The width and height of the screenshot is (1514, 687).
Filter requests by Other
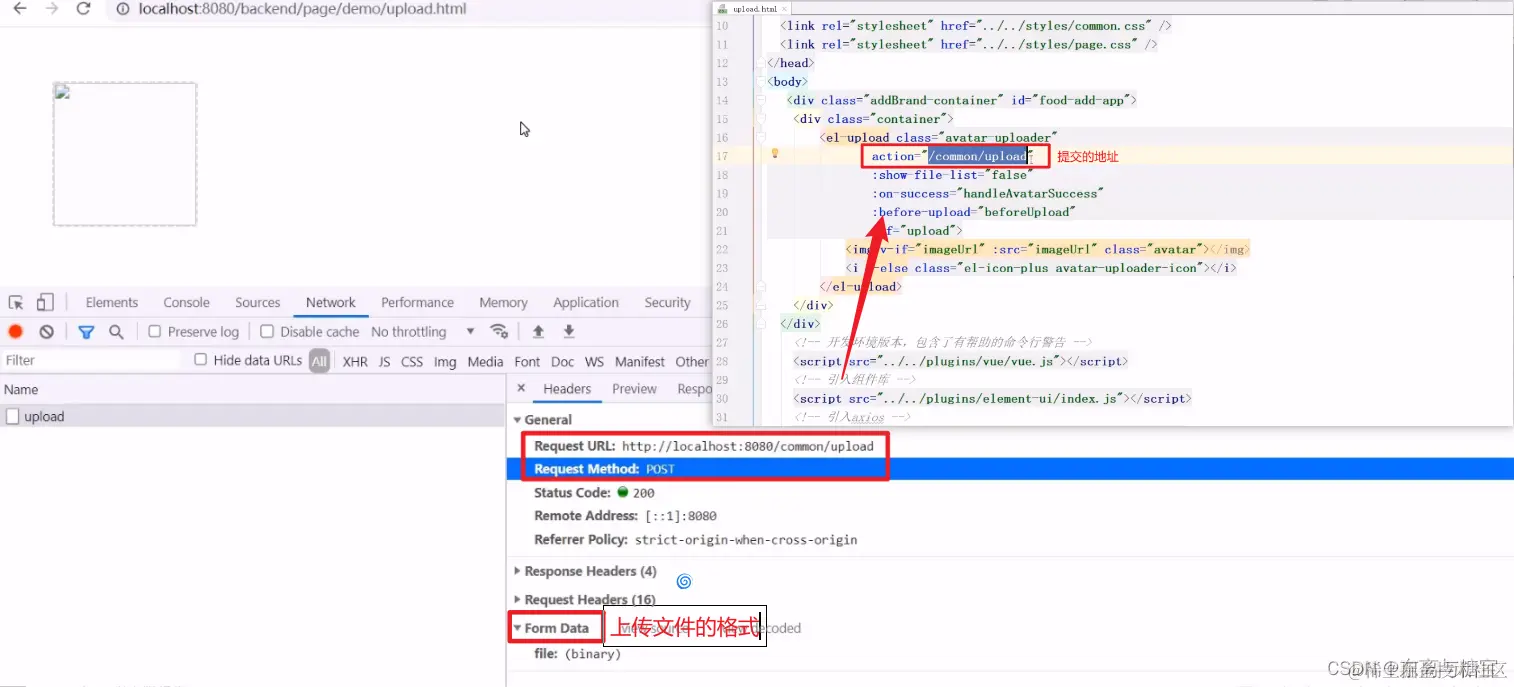tap(691, 362)
